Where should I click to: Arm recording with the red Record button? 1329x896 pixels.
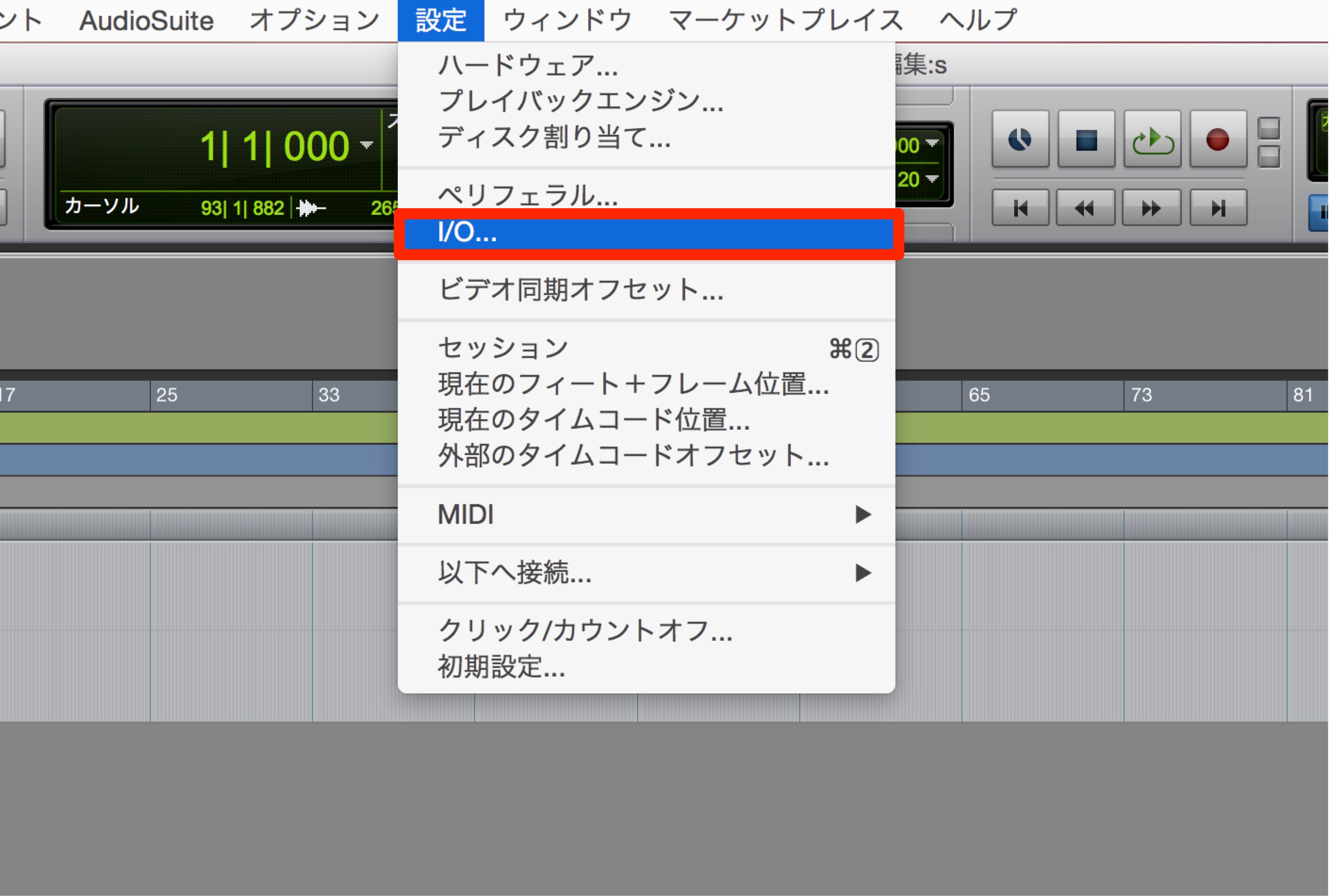[x=1218, y=139]
